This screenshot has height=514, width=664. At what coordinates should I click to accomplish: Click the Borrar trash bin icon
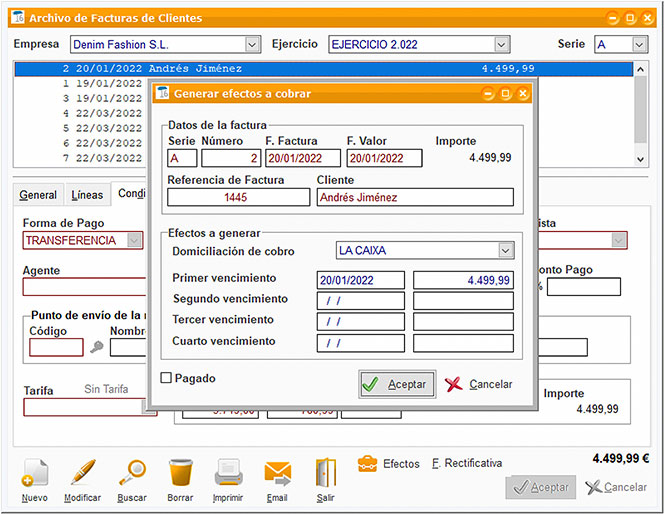(x=180, y=472)
